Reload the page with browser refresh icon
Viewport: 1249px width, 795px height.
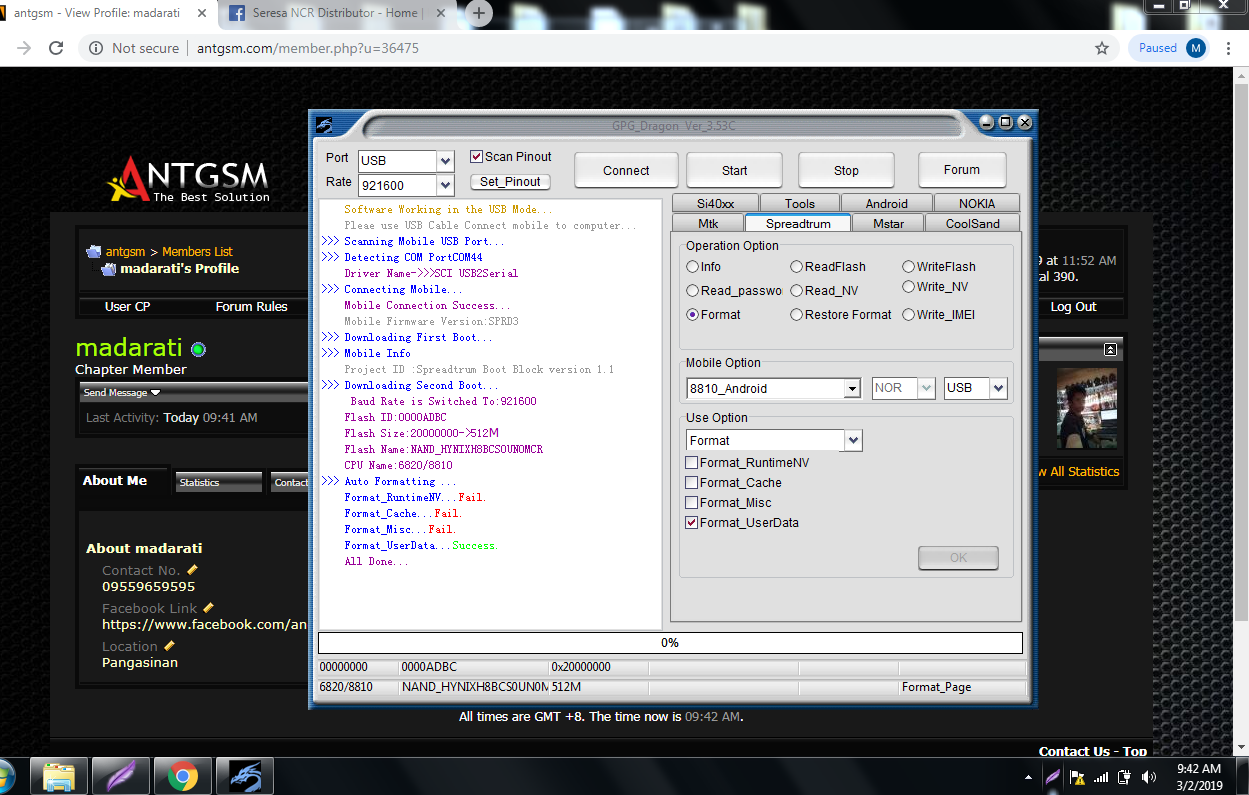coord(56,48)
